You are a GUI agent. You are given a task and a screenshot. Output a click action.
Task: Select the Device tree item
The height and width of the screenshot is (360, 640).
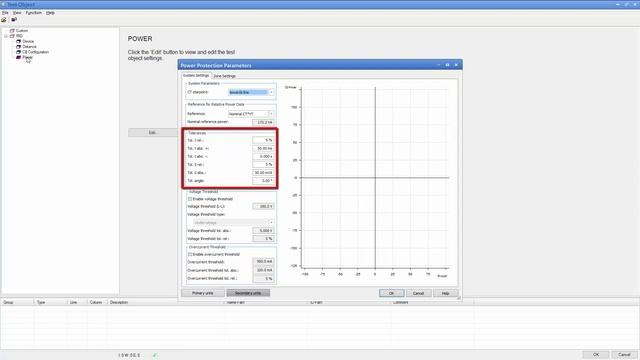(x=28, y=41)
